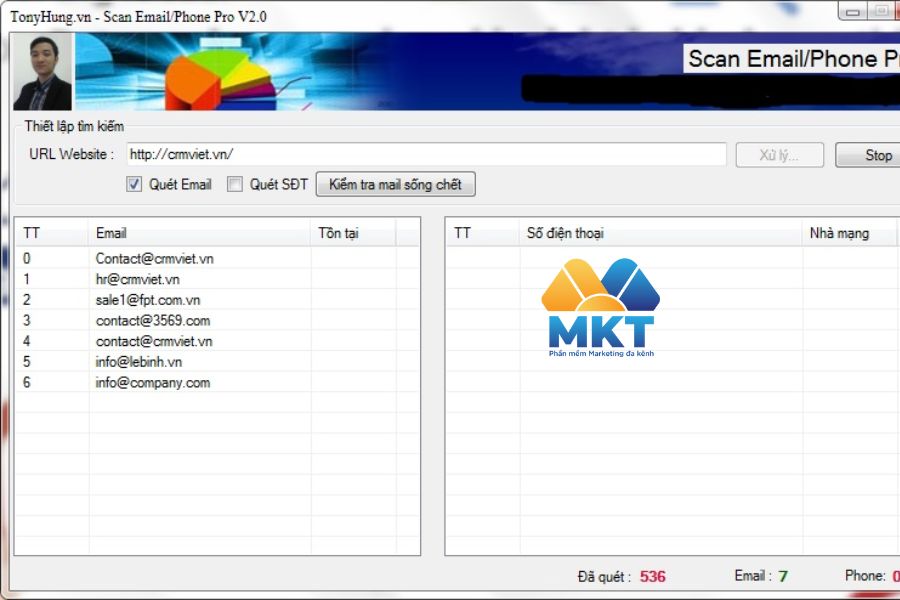The height and width of the screenshot is (600, 900).
Task: Select lowercase contact@crmviet.vn in row 4
Action: 218,341
